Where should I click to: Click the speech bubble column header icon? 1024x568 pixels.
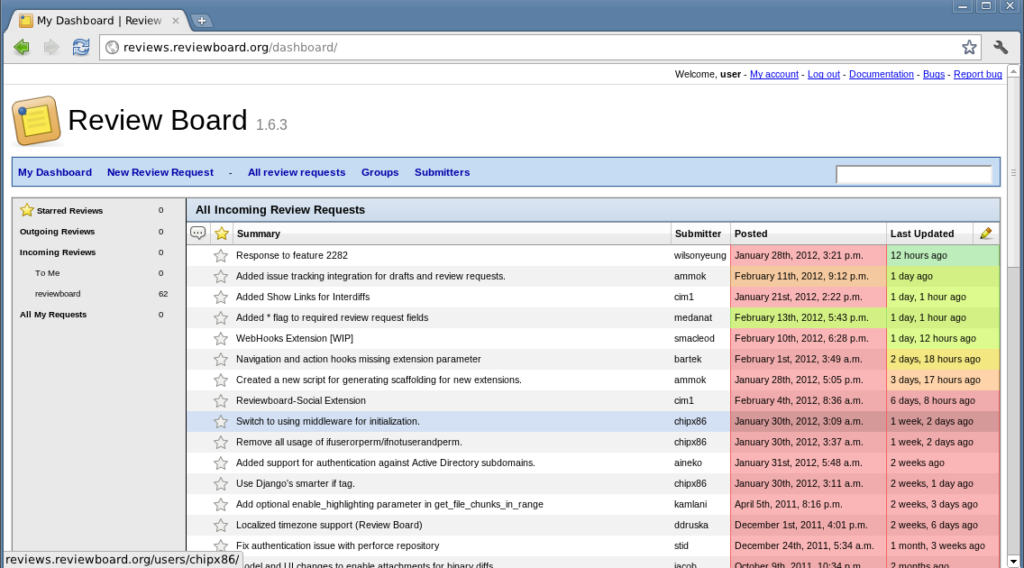pos(198,233)
